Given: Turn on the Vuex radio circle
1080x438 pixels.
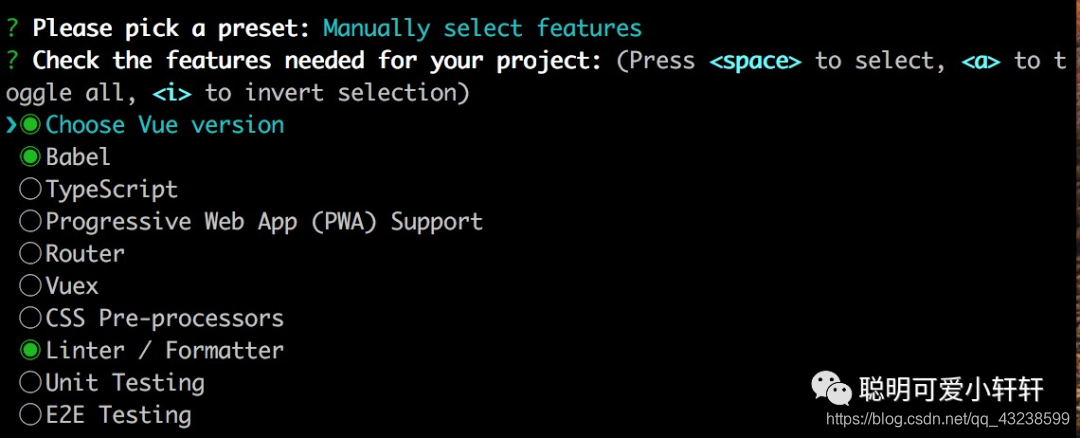Looking at the screenshot, I should pyautogui.click(x=30, y=285).
